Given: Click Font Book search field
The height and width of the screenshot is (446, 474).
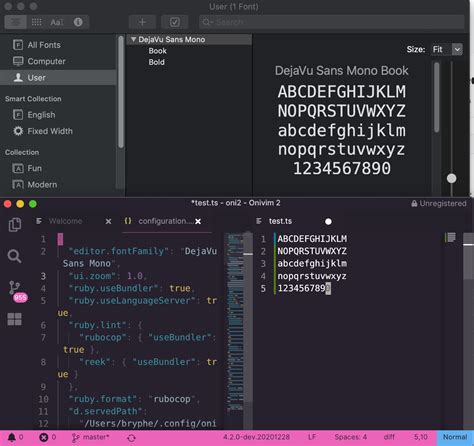Looking at the screenshot, I should 332,22.
